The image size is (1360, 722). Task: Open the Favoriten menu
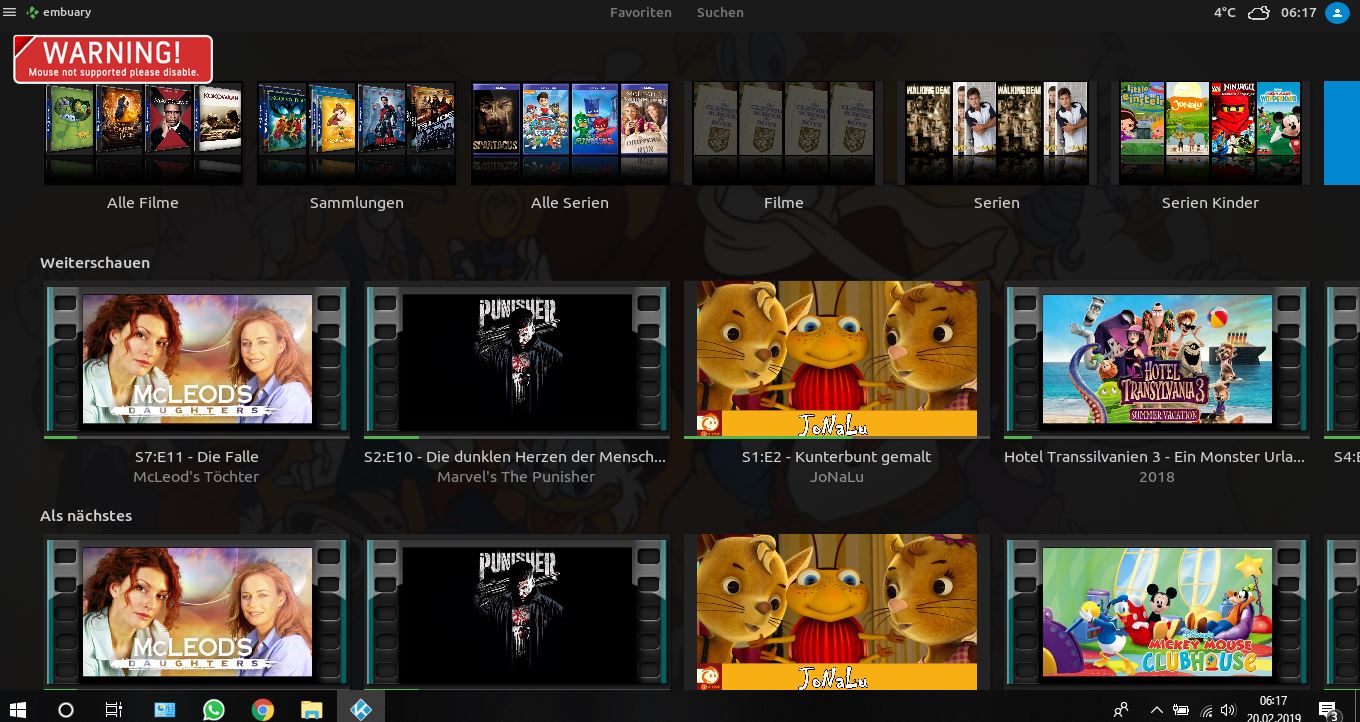pos(641,13)
